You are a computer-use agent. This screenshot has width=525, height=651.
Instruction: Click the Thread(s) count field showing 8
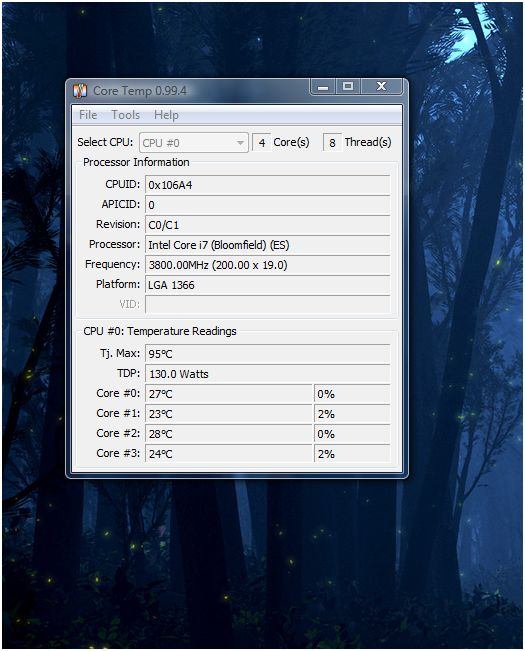(332, 142)
